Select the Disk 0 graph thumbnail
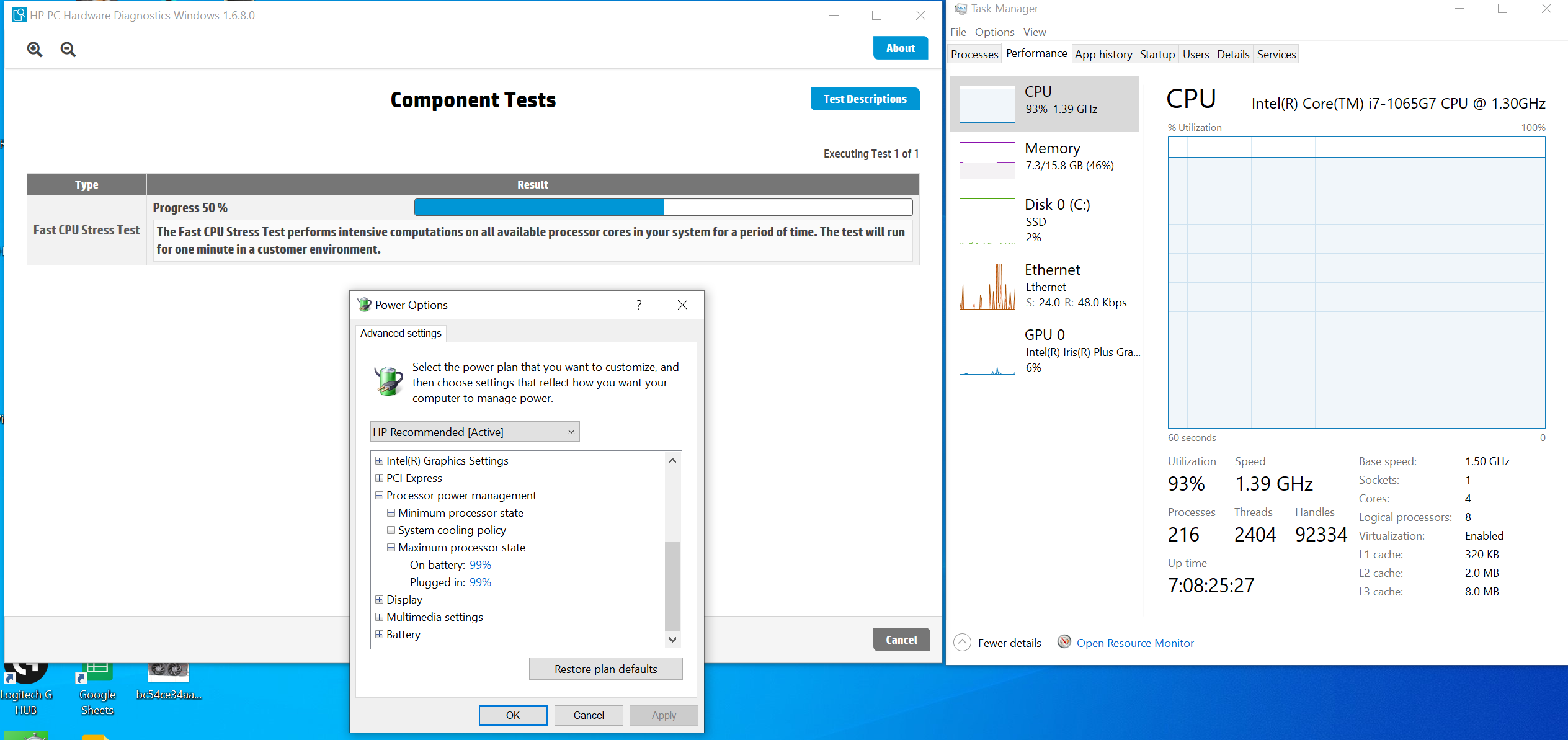1568x740 pixels. [x=987, y=221]
